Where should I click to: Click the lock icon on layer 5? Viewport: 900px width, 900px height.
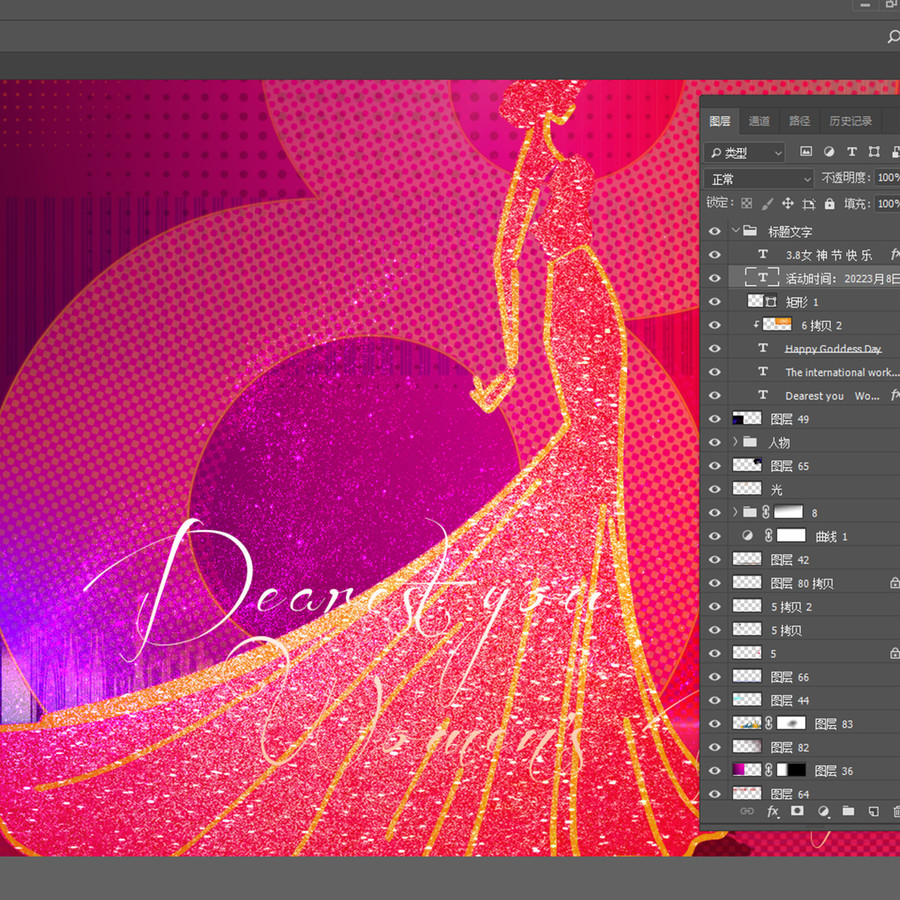(894, 653)
